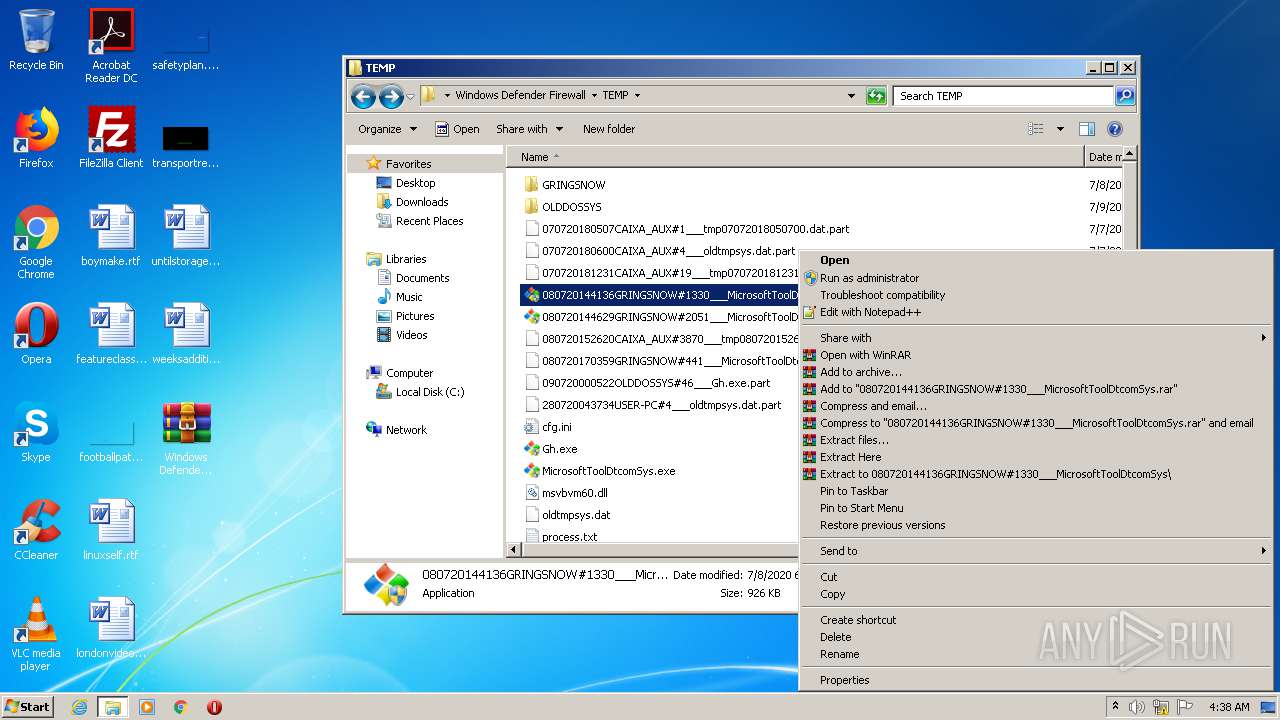Click Explorer Forward navigation arrow
1280x720 pixels.
point(391,96)
